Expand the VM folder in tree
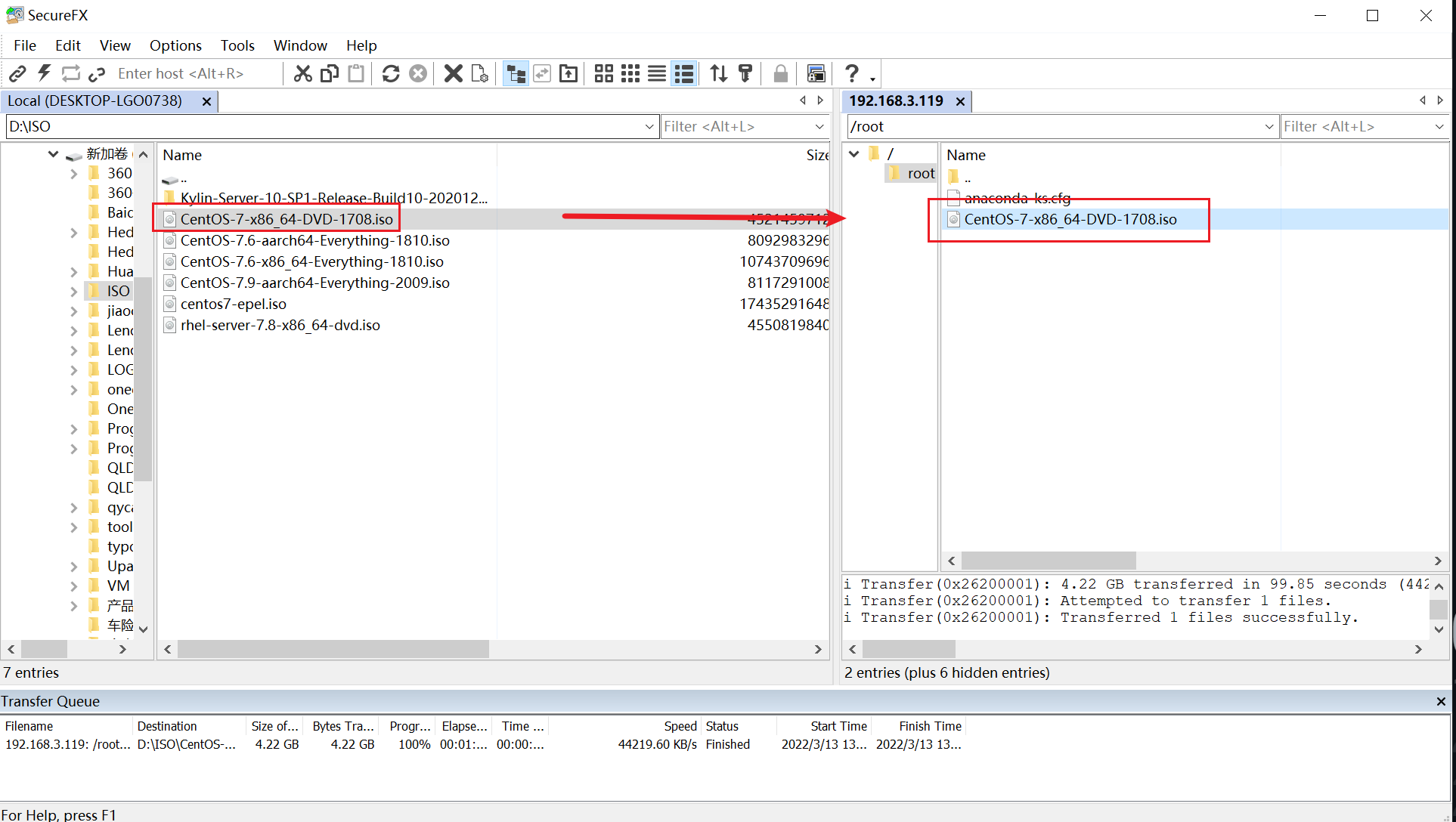Viewport: 1456px width, 822px height. point(73,586)
